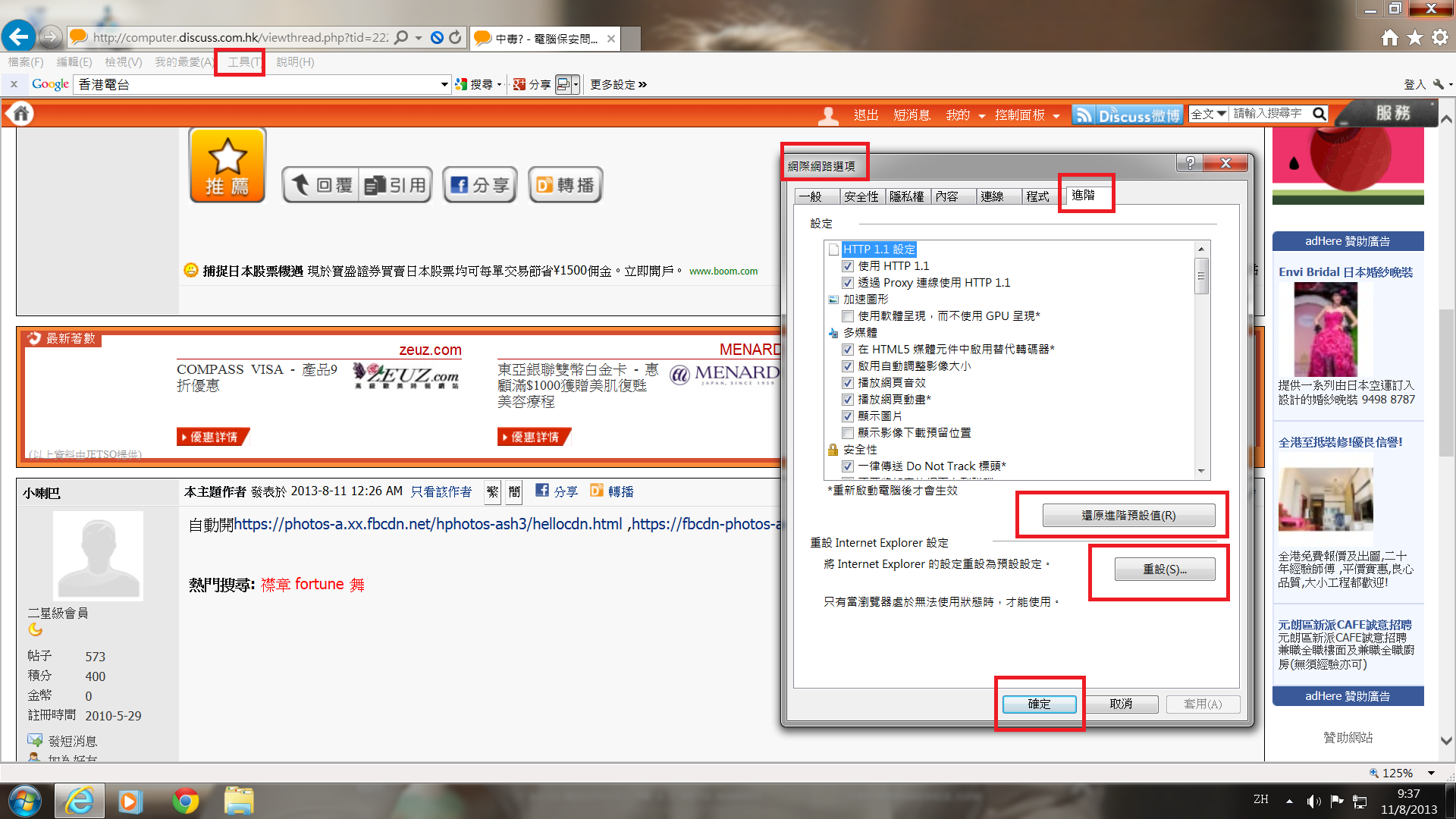This screenshot has width=1456, height=819.
Task: Open favorites star icon in IE
Action: (1415, 37)
